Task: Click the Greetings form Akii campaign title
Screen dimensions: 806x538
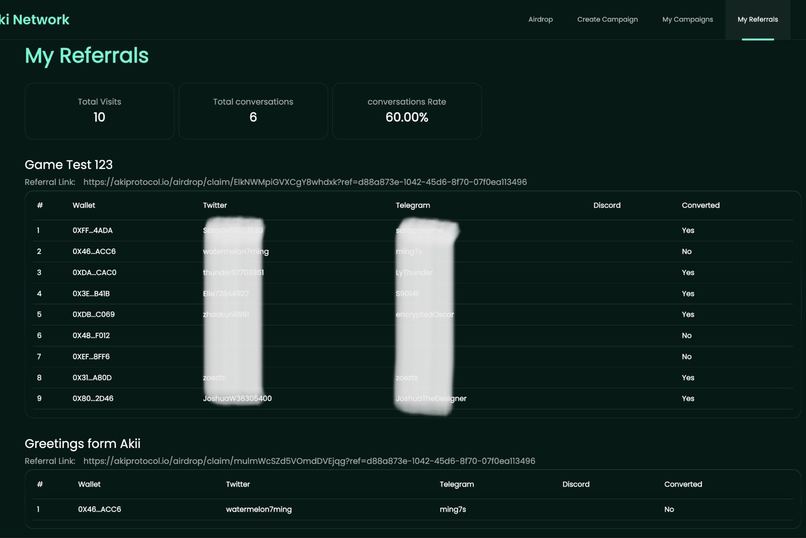Action: (82, 443)
